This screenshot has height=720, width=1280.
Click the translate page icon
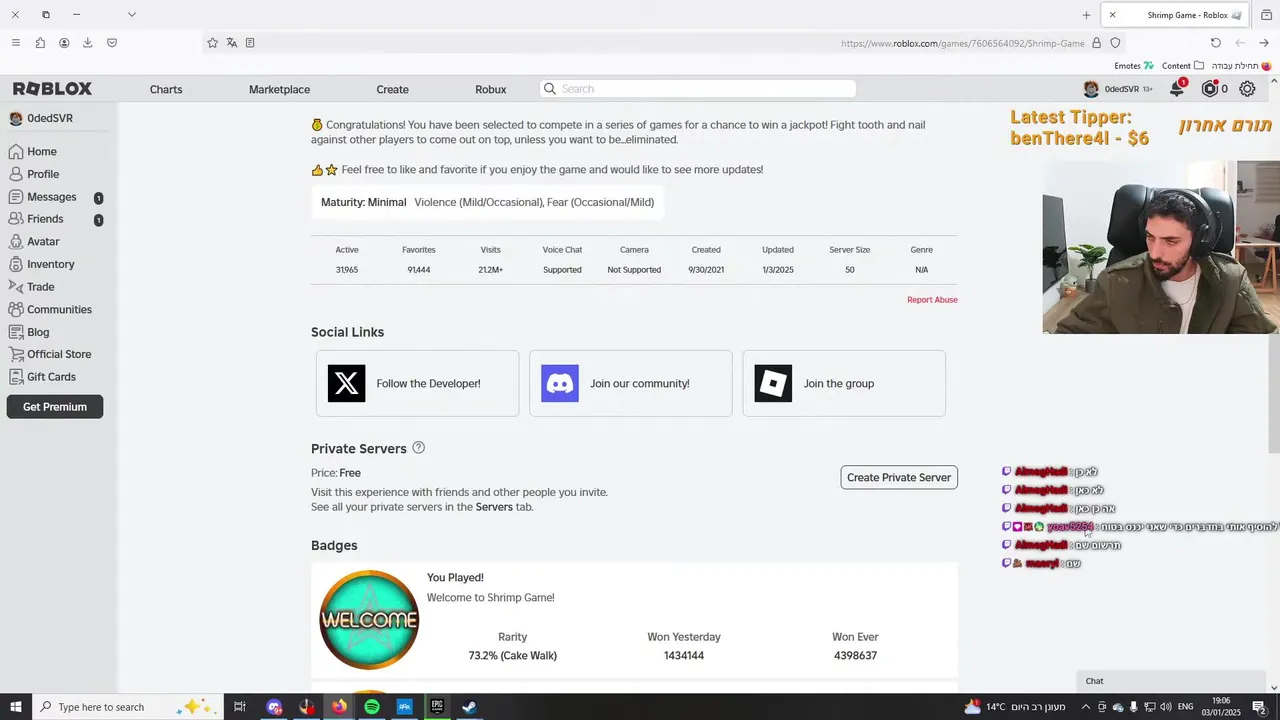pos(231,43)
